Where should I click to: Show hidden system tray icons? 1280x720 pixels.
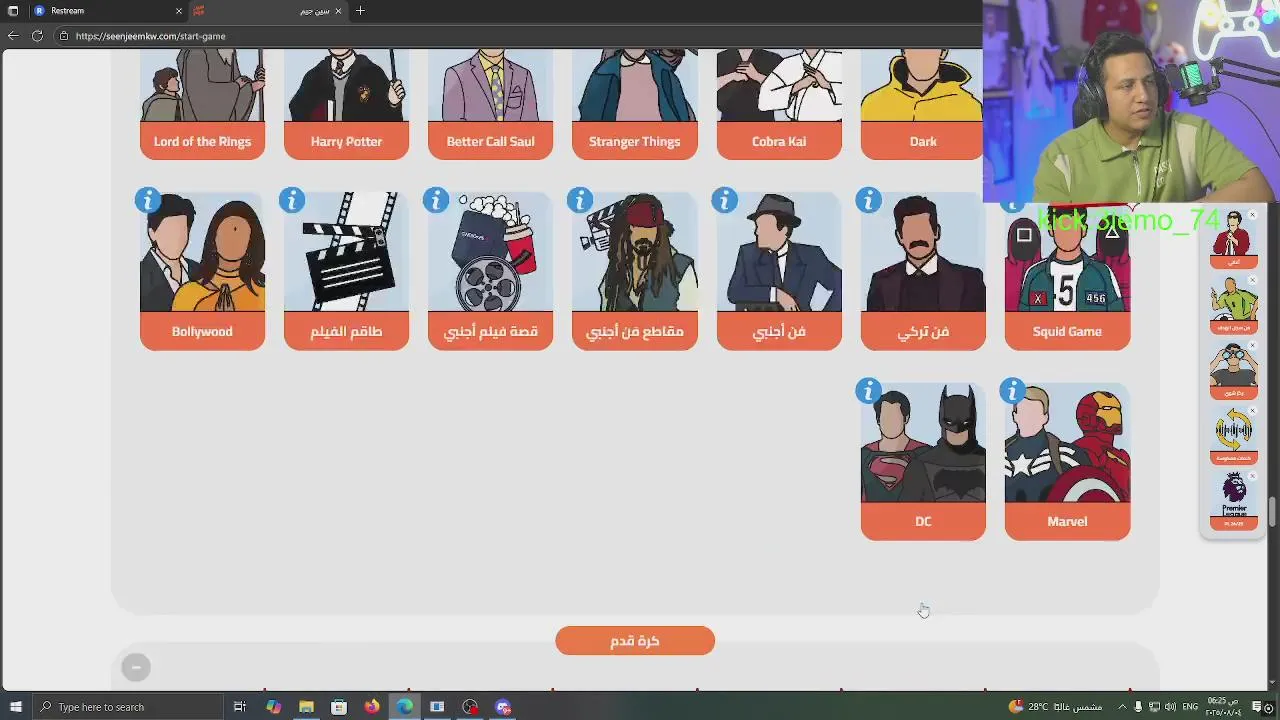coord(1120,707)
